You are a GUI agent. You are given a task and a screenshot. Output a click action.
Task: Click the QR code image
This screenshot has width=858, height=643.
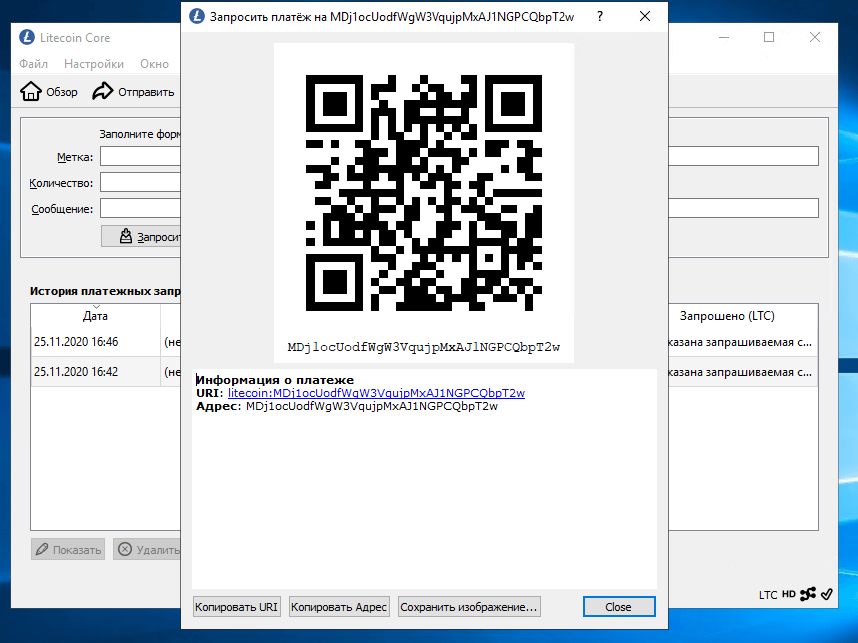[423, 193]
